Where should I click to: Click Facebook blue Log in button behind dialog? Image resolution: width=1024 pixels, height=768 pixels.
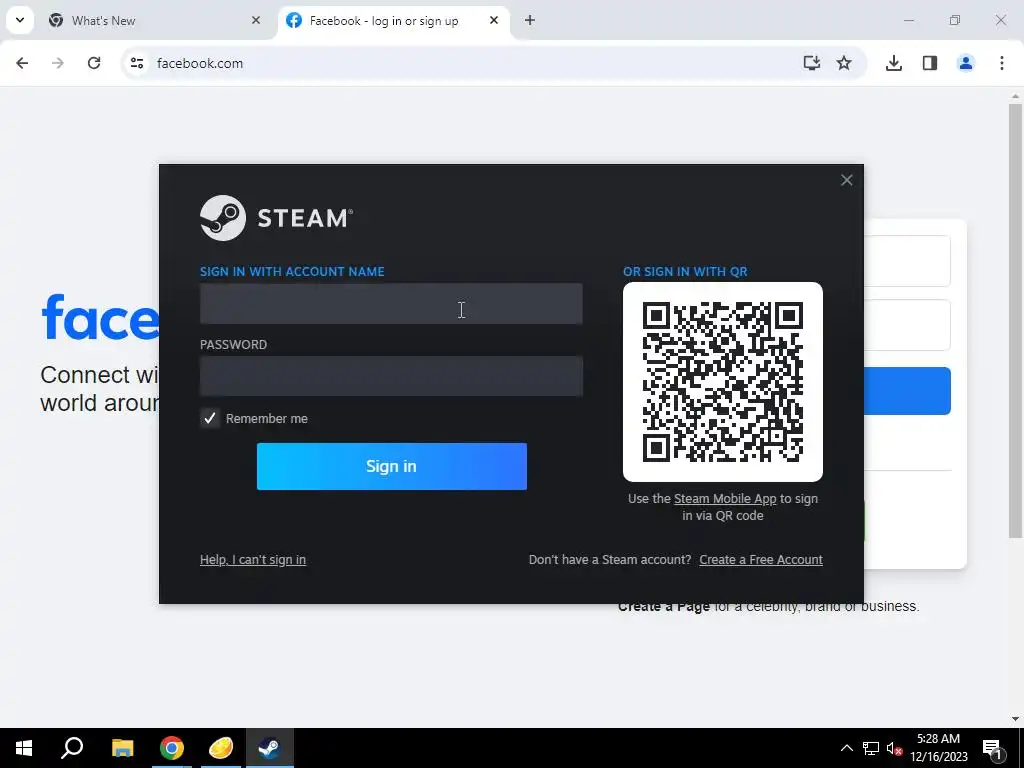coord(907,391)
